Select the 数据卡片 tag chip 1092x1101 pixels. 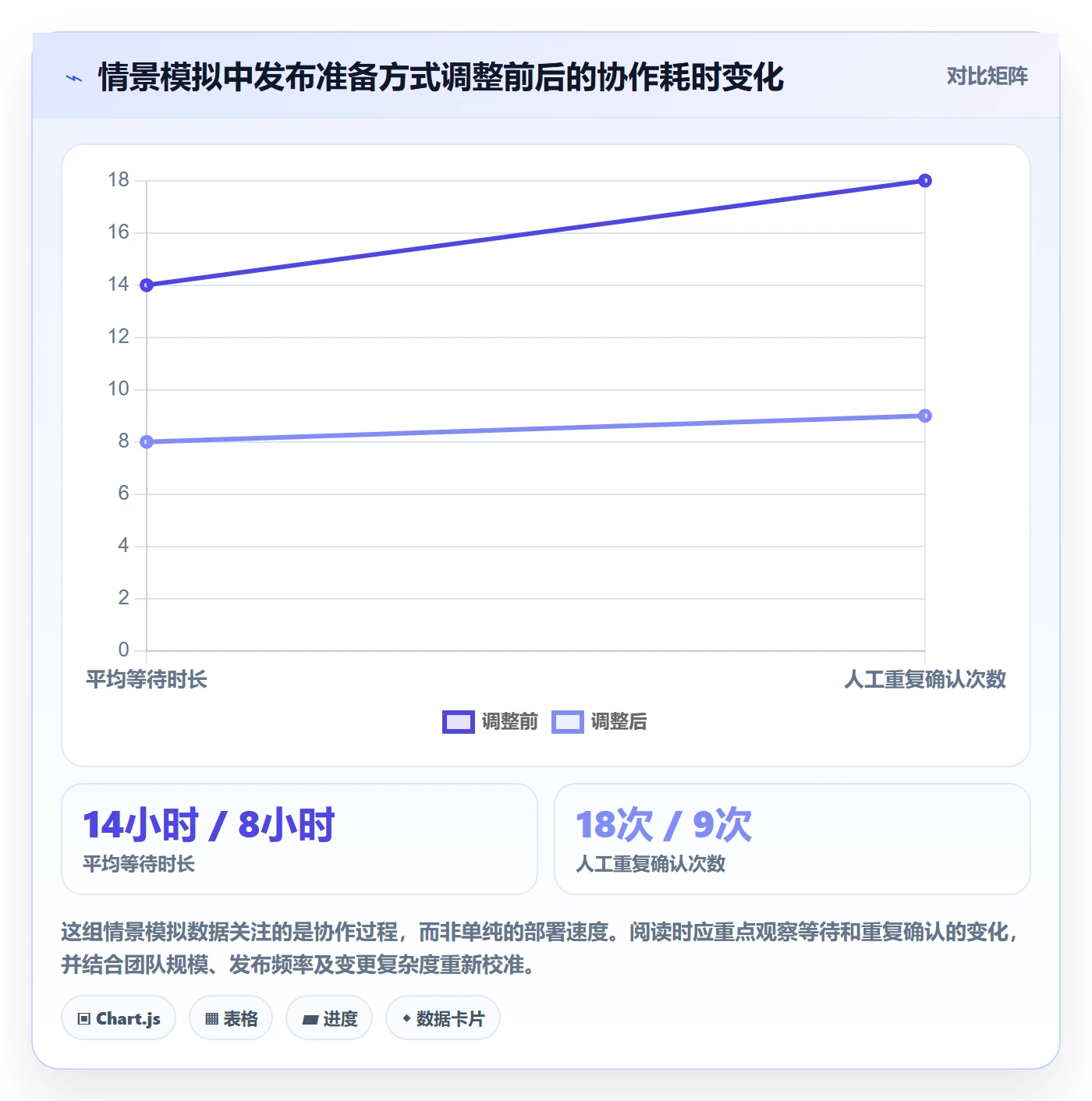coord(443,1018)
